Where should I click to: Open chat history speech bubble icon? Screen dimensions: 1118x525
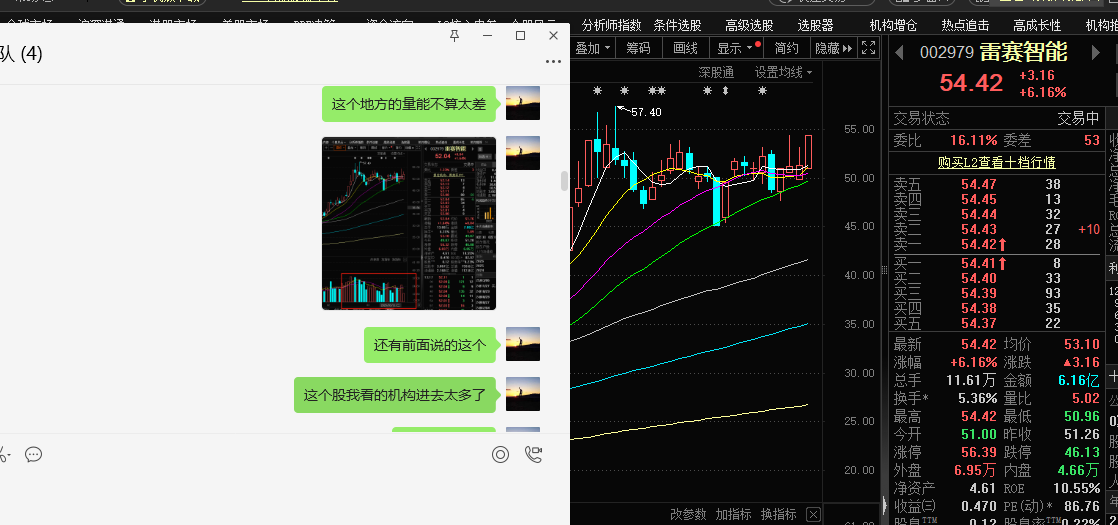point(33,455)
